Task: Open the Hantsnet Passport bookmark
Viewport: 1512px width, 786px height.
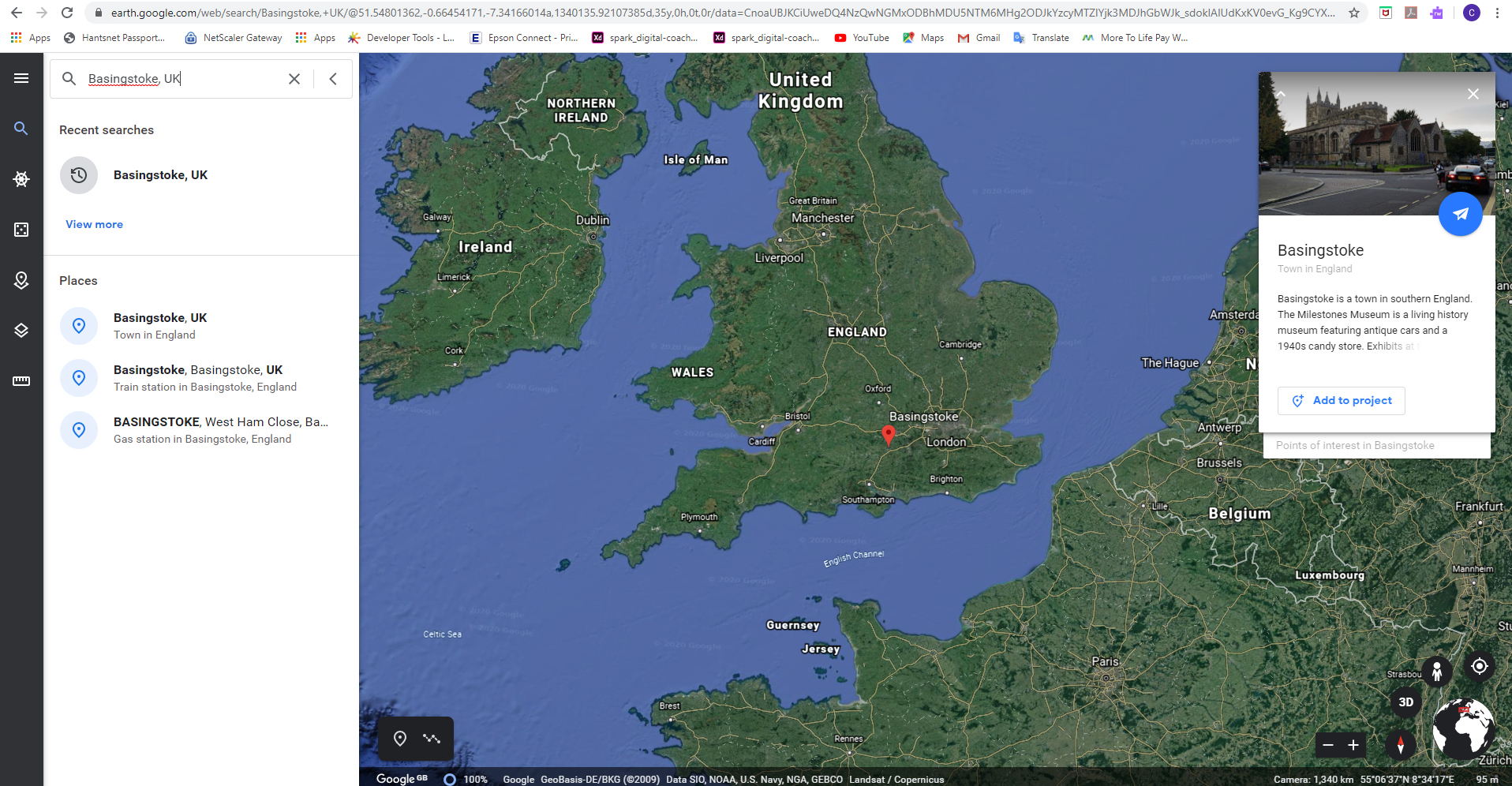Action: pyautogui.click(x=114, y=38)
